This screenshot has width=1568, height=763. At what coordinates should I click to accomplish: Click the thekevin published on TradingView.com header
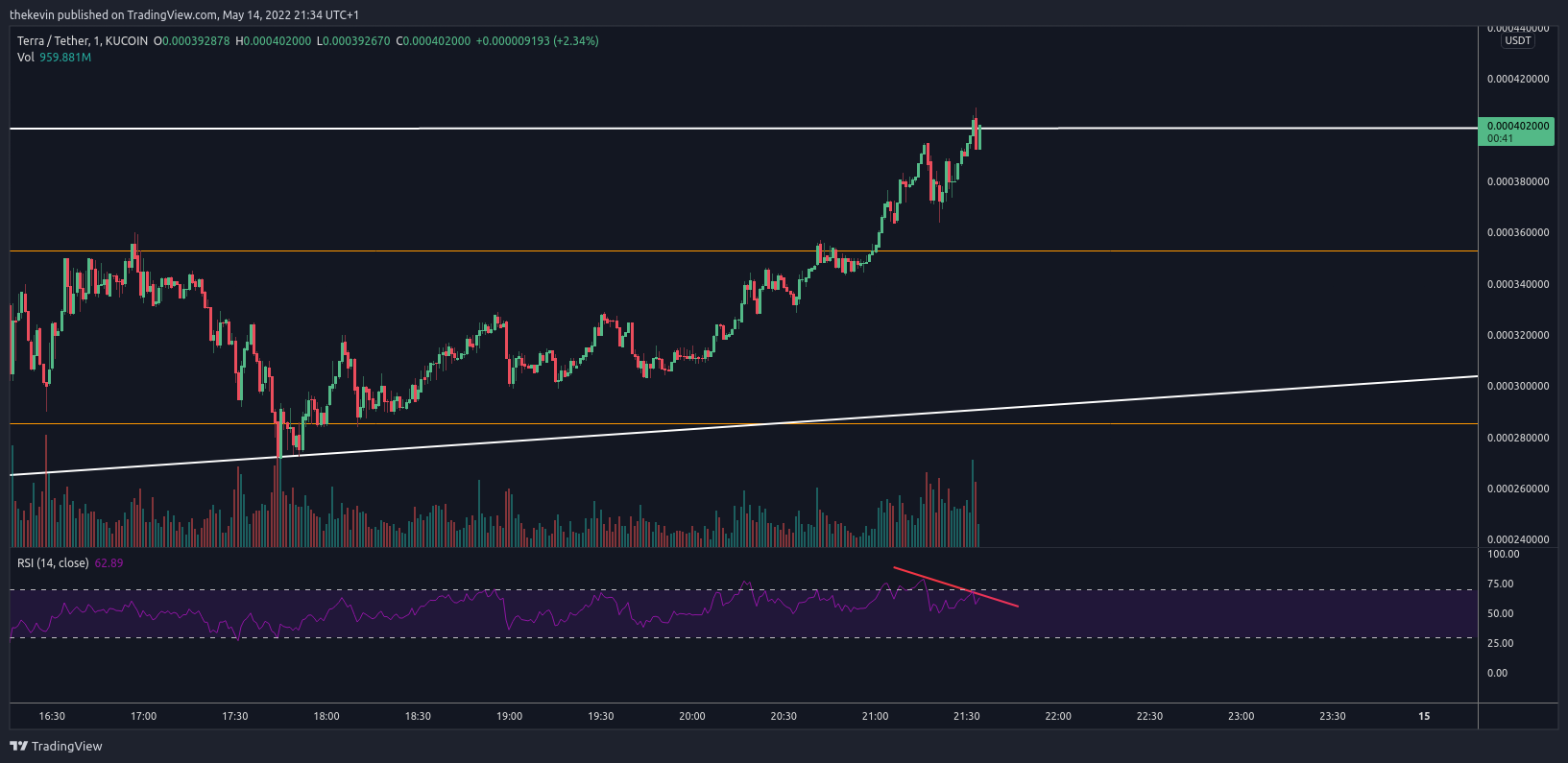pyautogui.click(x=184, y=15)
